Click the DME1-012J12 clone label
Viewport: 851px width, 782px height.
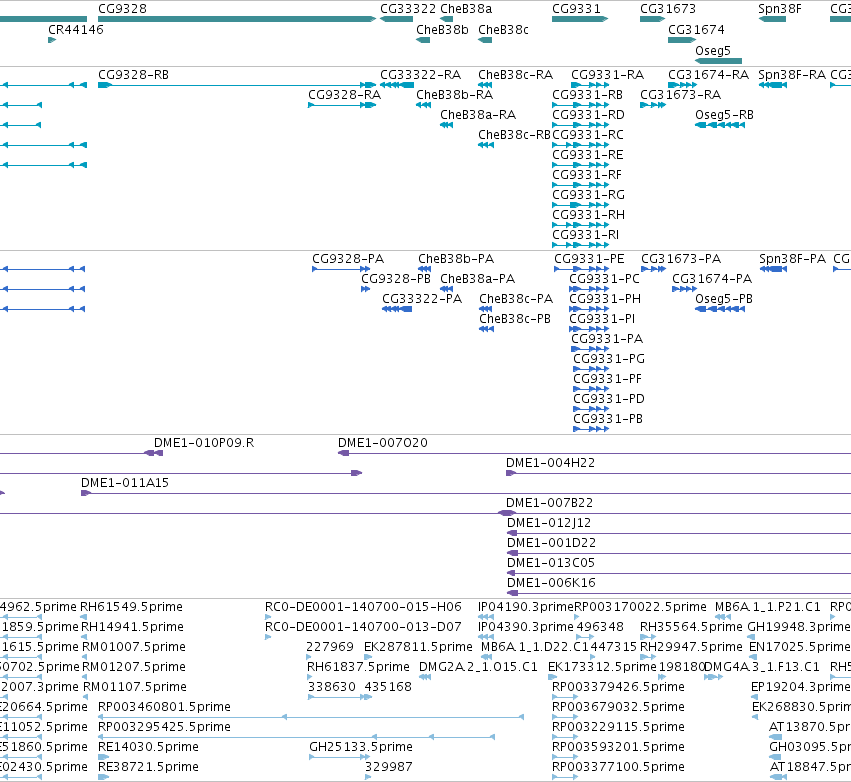[x=549, y=523]
